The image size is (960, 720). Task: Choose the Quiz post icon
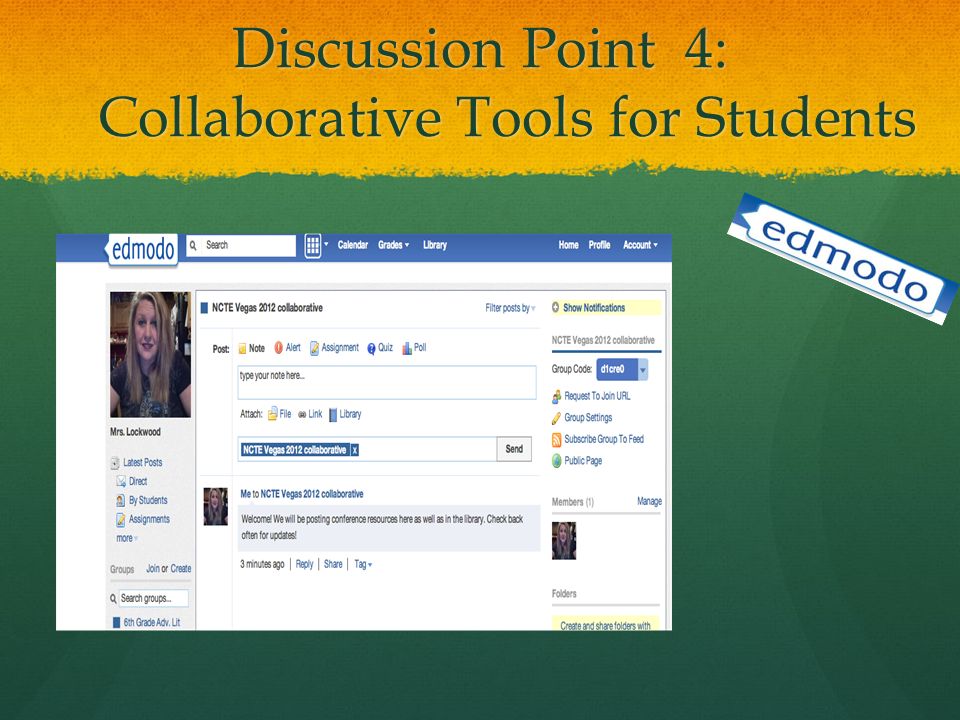pos(371,348)
